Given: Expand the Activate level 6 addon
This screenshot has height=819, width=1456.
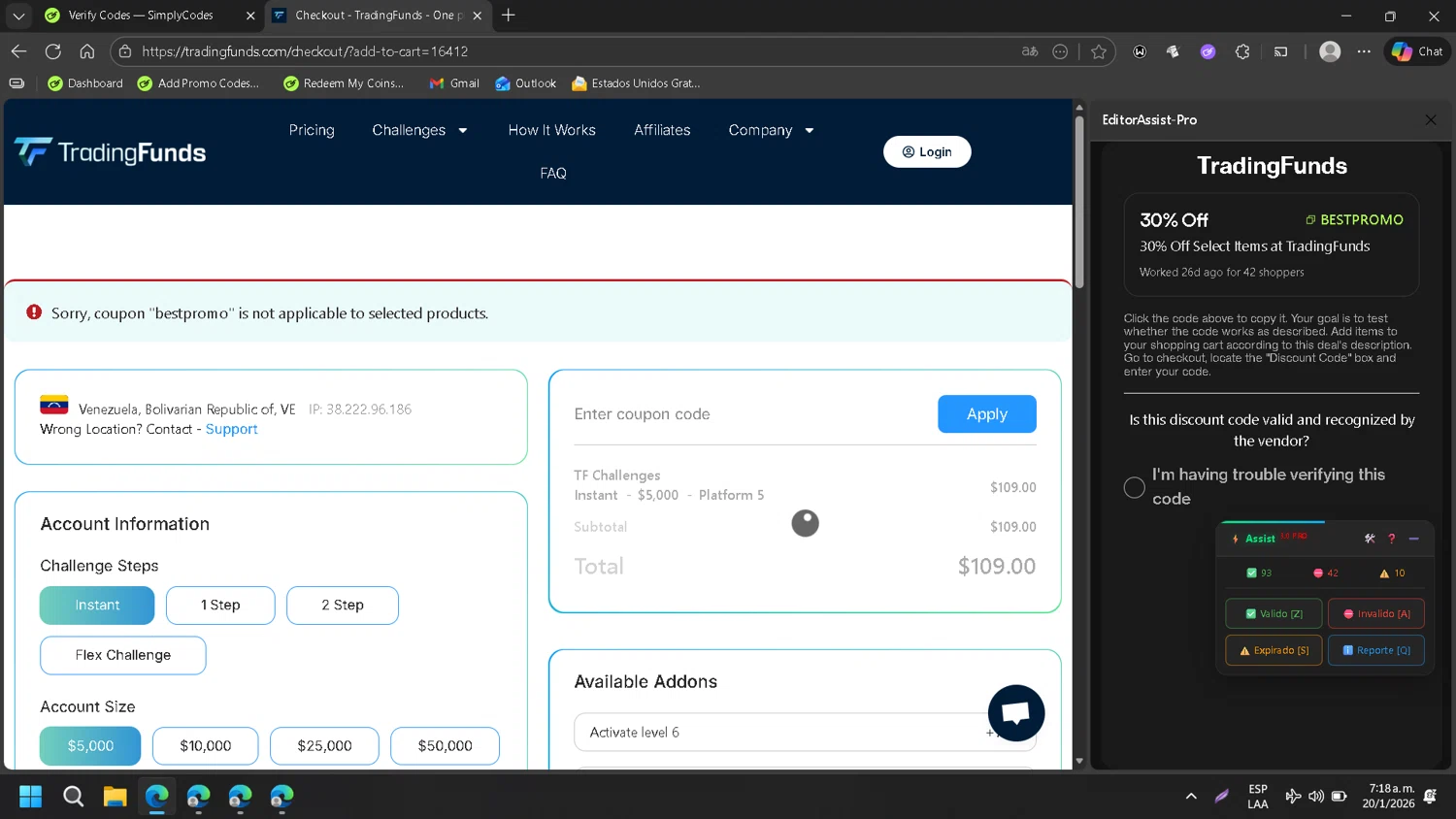Looking at the screenshot, I should [x=805, y=733].
